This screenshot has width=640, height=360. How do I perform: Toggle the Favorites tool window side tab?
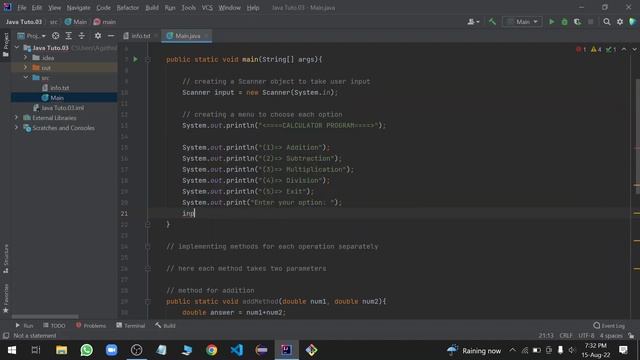(x=6, y=298)
